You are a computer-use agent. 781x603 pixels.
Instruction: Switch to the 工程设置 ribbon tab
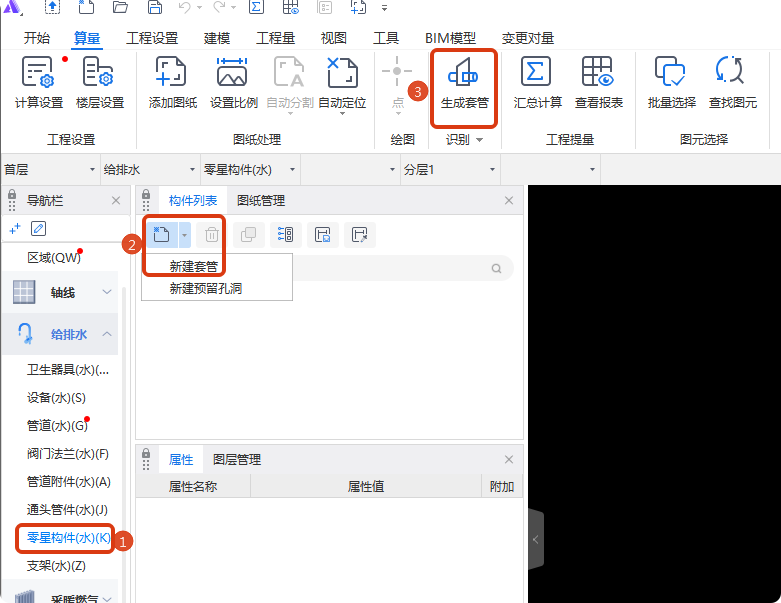click(152, 38)
